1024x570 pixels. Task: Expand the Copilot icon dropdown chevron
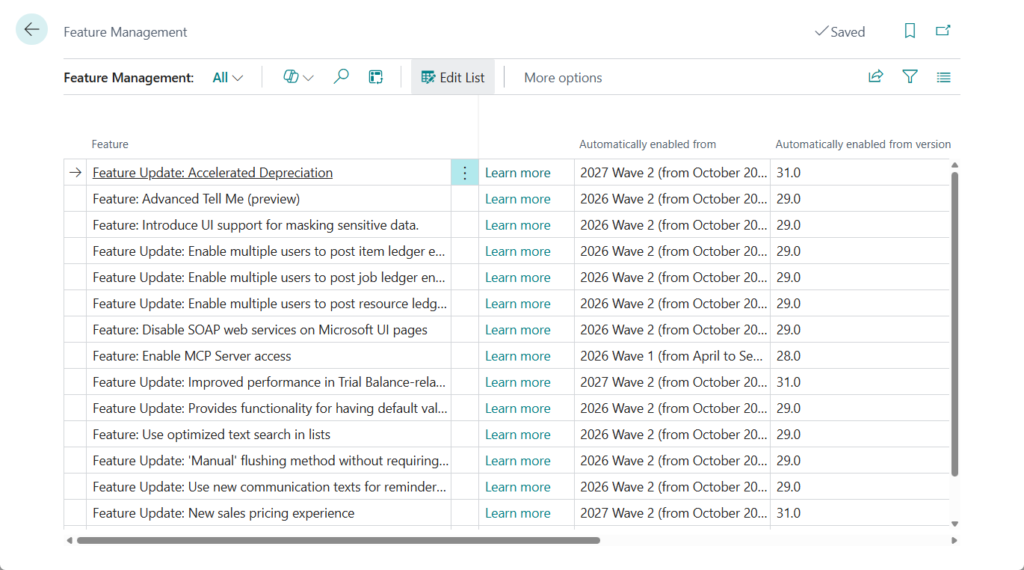308,78
